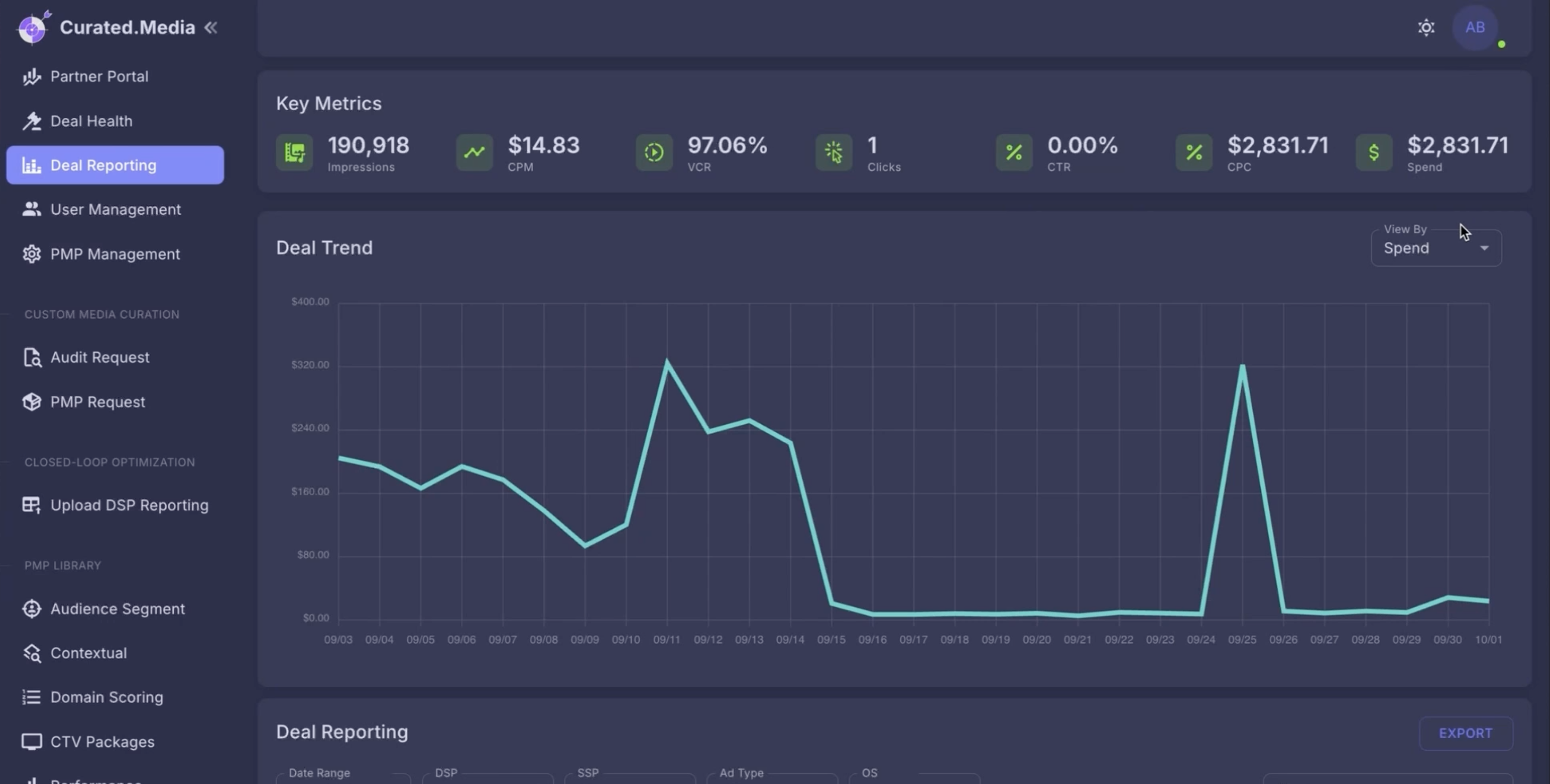Click the Clicks cursor icon

pyautogui.click(x=834, y=152)
